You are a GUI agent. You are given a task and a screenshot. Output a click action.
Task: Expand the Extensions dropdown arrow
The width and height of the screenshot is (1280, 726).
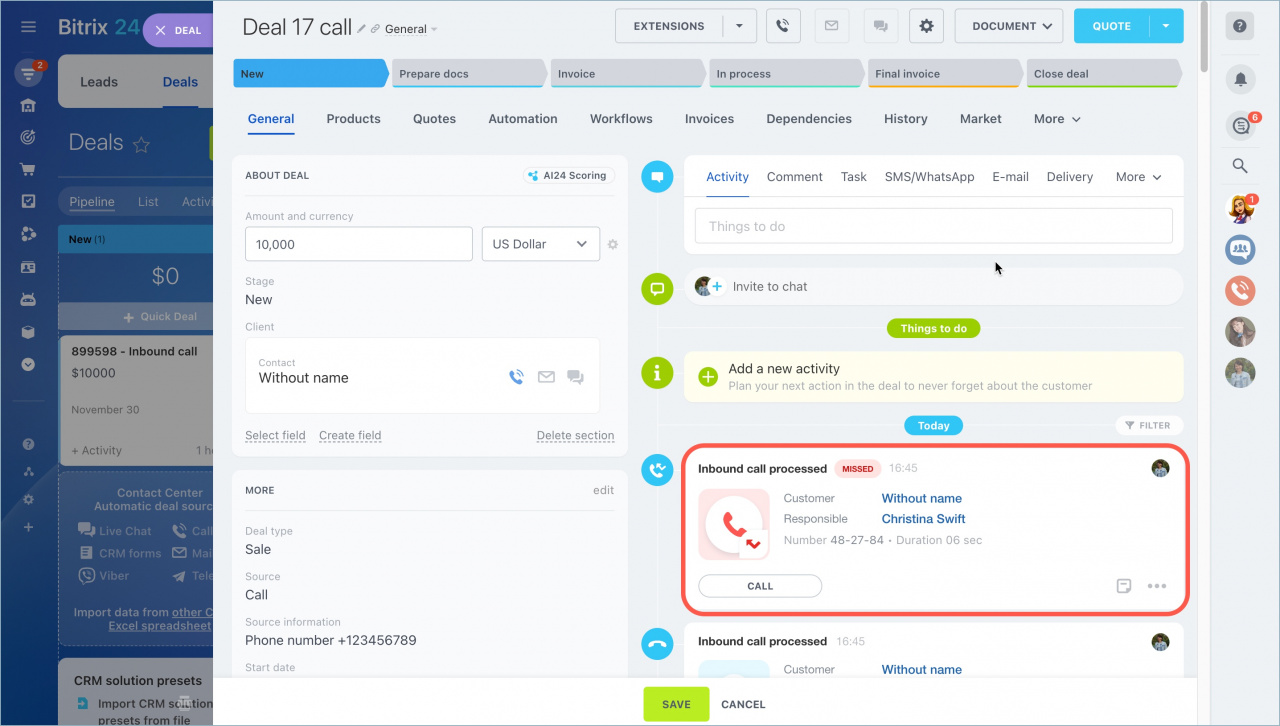click(x=739, y=26)
